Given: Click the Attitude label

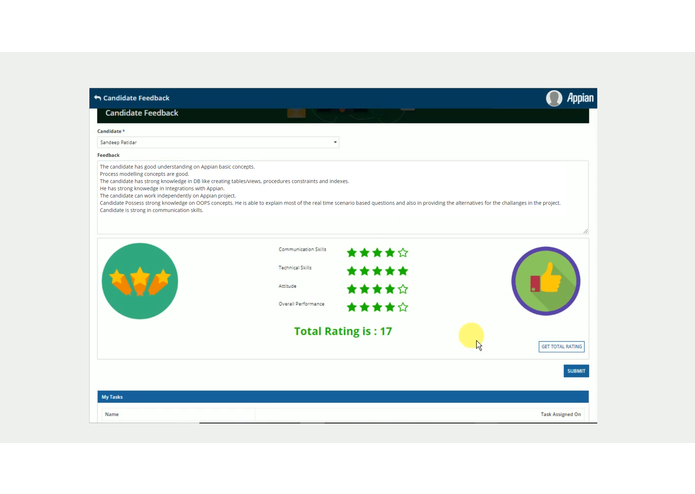Looking at the screenshot, I should 287,286.
